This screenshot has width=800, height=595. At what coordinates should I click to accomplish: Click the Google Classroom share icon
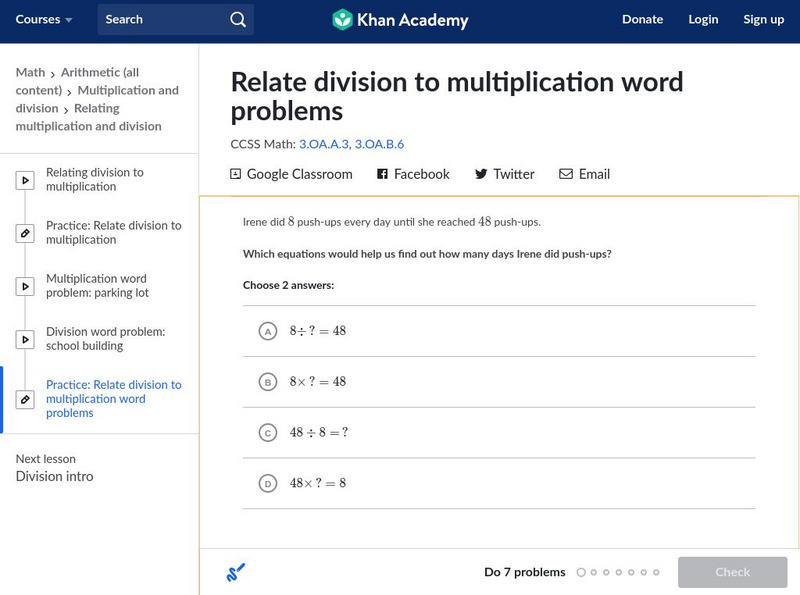pos(235,174)
